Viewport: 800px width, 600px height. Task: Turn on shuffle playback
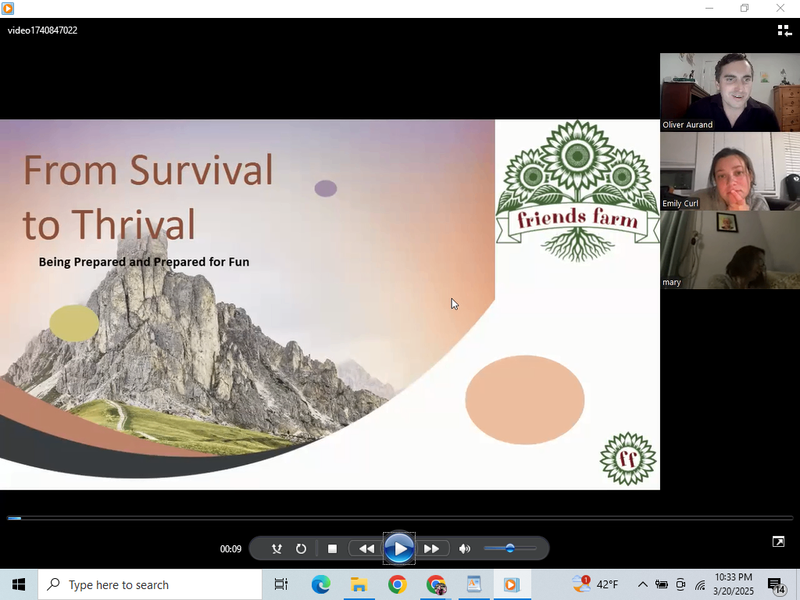point(277,549)
